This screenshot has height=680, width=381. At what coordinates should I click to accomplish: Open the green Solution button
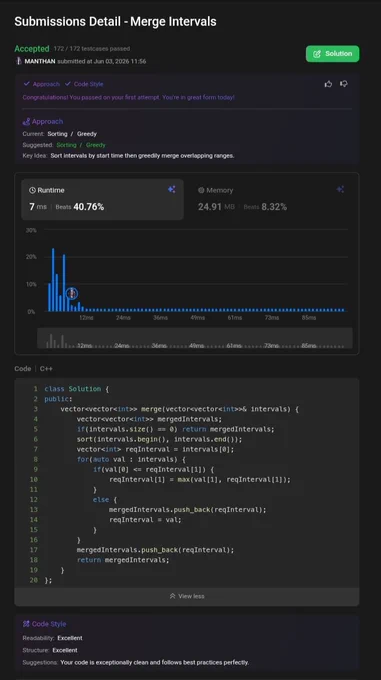[x=332, y=54]
